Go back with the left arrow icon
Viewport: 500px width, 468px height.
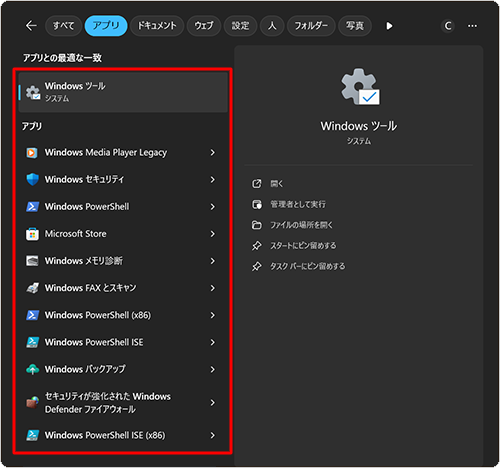(31, 26)
